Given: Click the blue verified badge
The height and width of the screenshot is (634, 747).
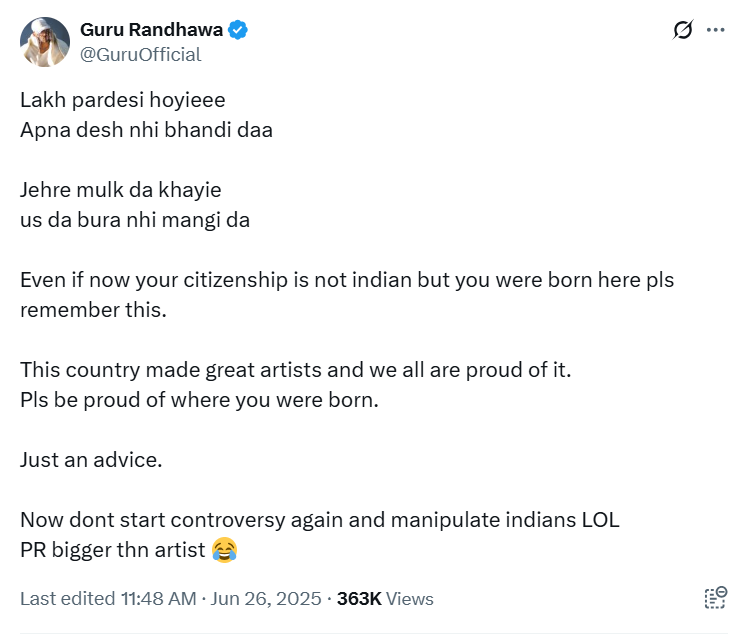Looking at the screenshot, I should [x=238, y=31].
